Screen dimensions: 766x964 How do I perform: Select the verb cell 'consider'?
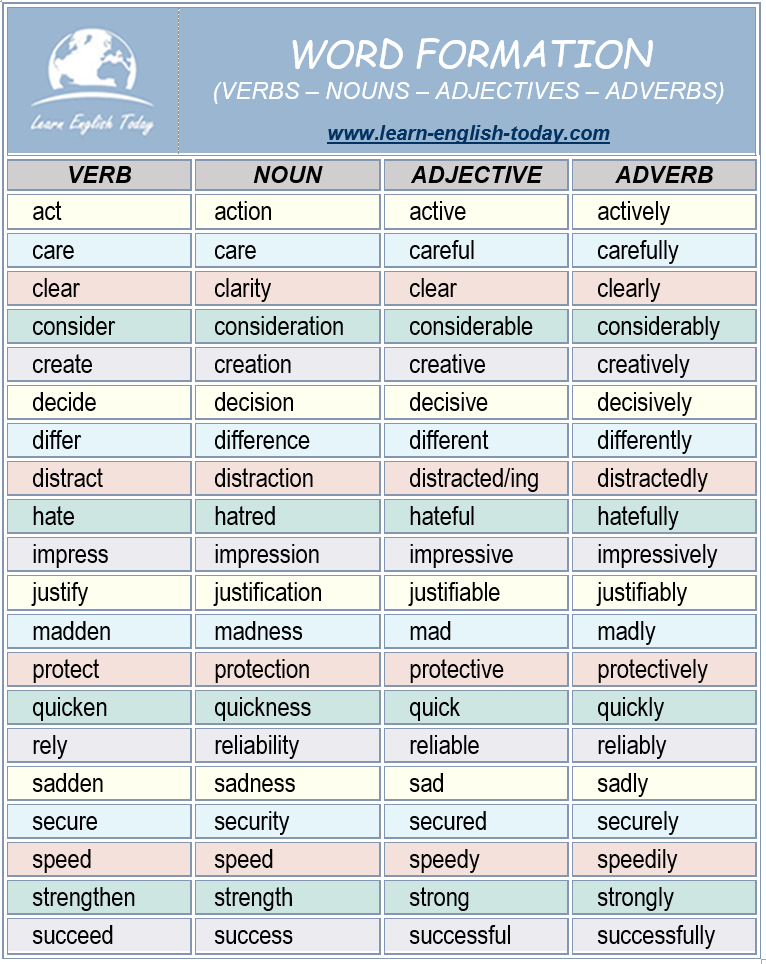click(100, 326)
